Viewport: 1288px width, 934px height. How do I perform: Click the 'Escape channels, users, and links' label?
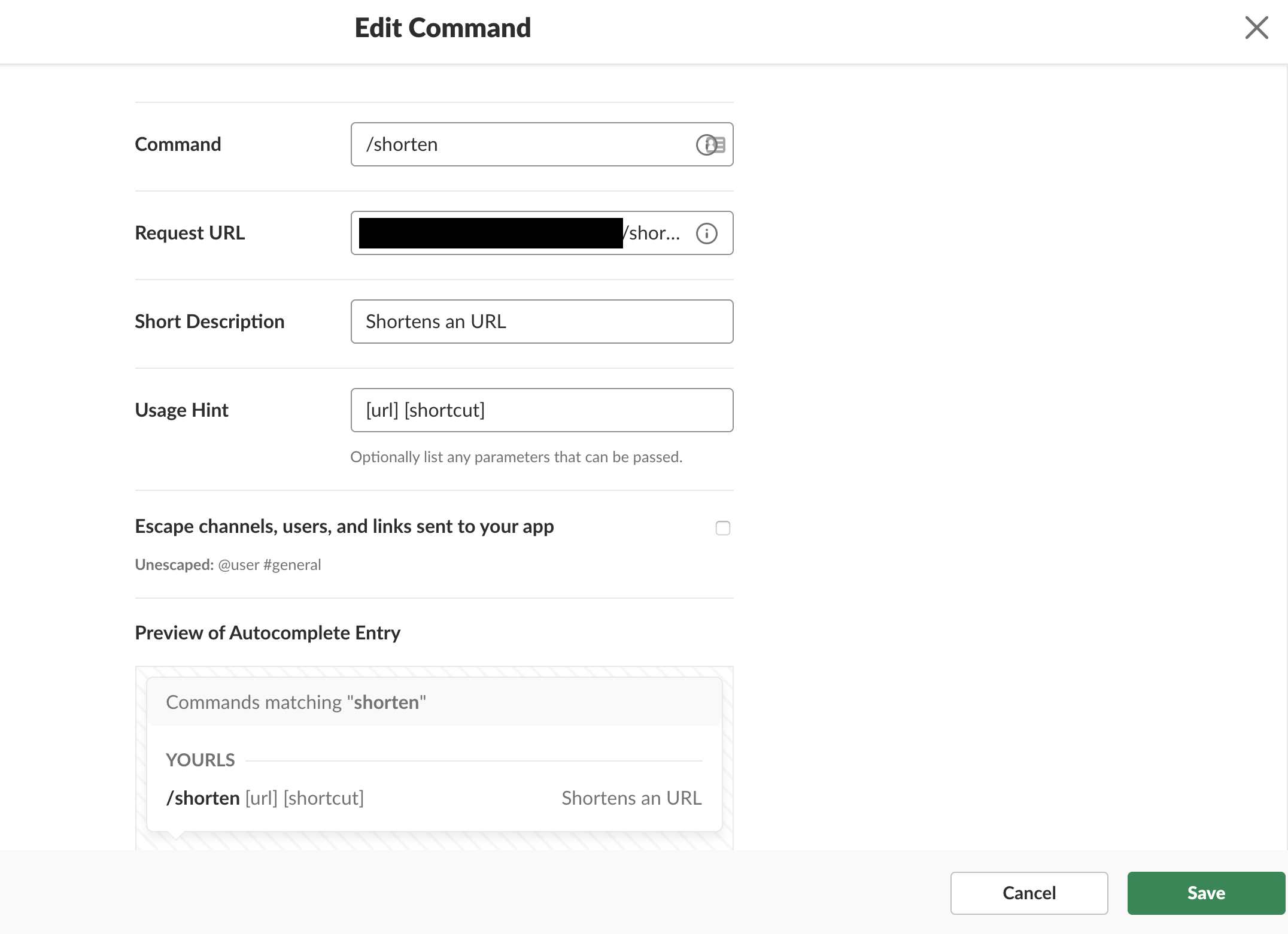[x=344, y=526]
